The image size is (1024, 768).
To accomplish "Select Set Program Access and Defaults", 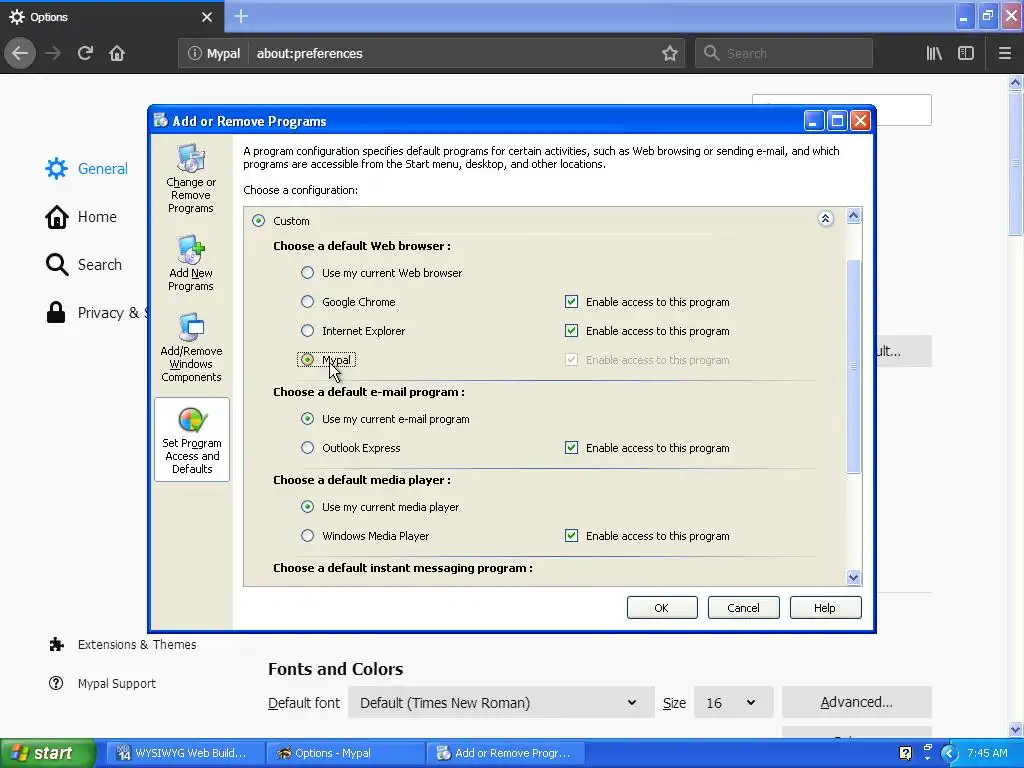I will click(191, 440).
